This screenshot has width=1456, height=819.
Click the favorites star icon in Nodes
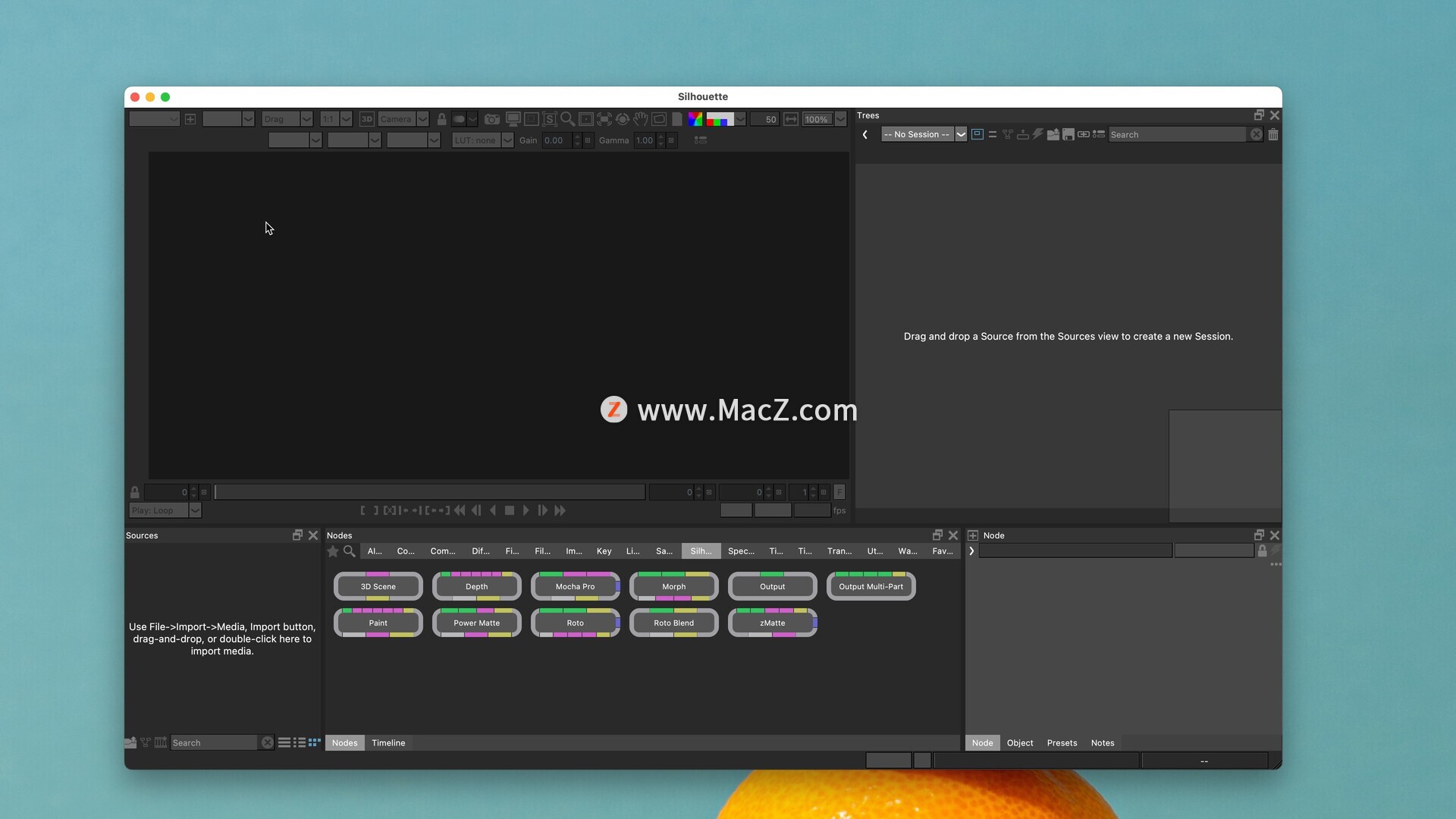pyautogui.click(x=333, y=551)
